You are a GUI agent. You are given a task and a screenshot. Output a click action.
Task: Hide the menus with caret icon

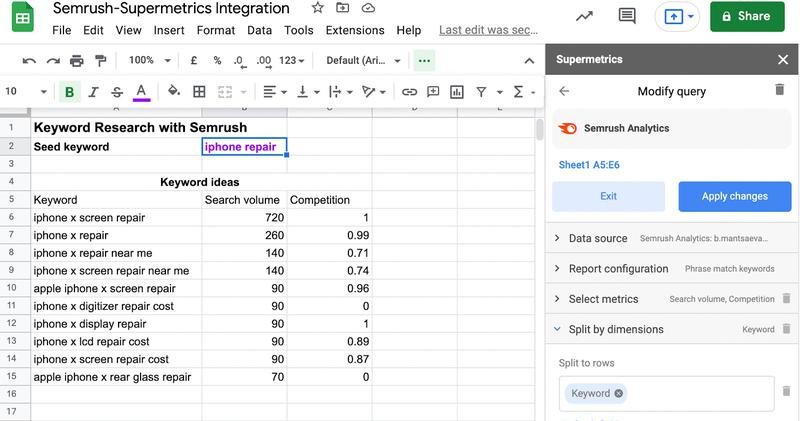pyautogui.click(x=530, y=61)
